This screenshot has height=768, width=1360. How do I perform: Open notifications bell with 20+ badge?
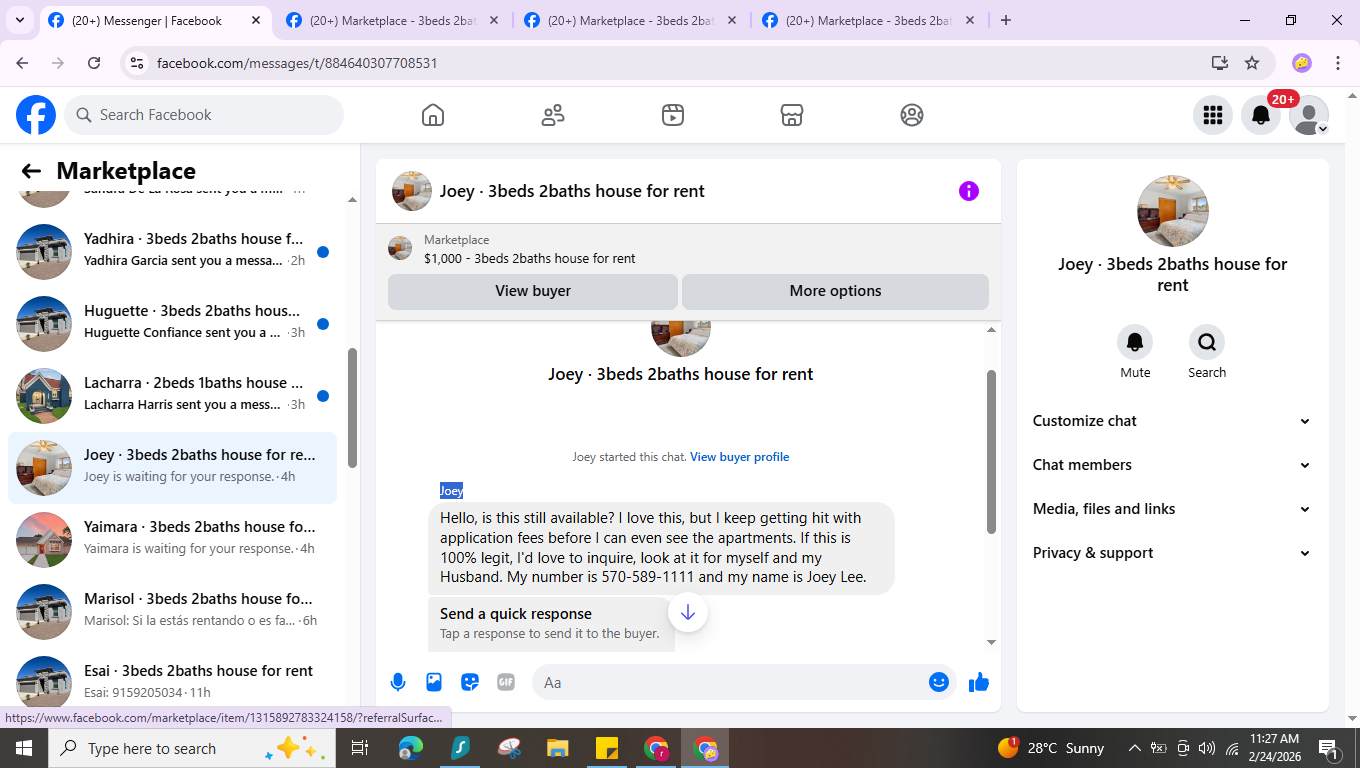pos(1261,115)
